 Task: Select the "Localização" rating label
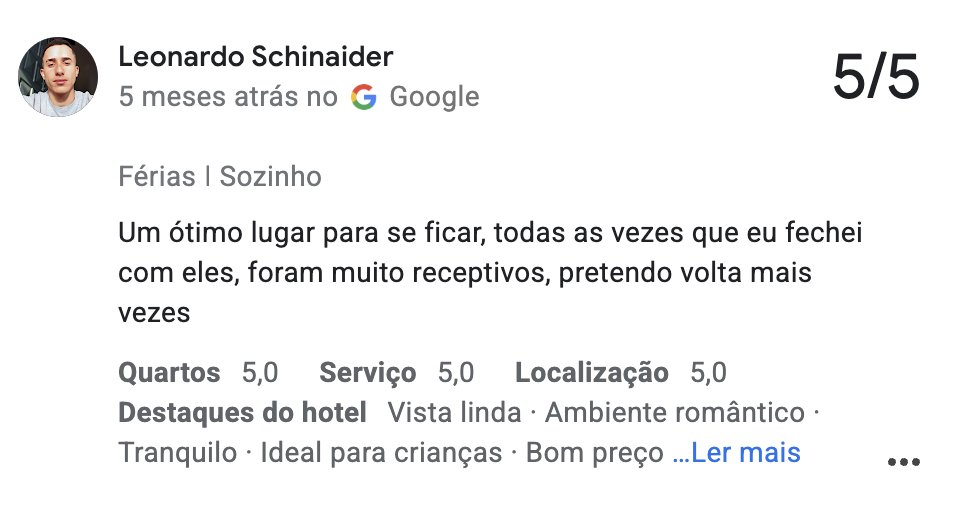click(592, 373)
